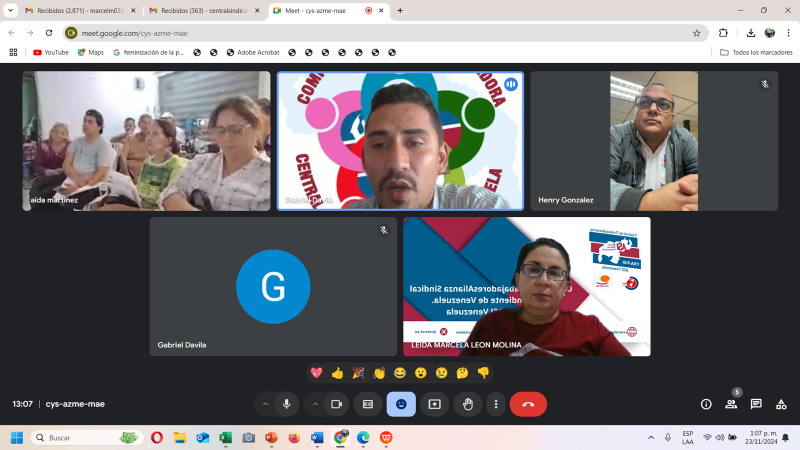Click the Buscar taskbar search box
800x450 pixels.
point(86,438)
